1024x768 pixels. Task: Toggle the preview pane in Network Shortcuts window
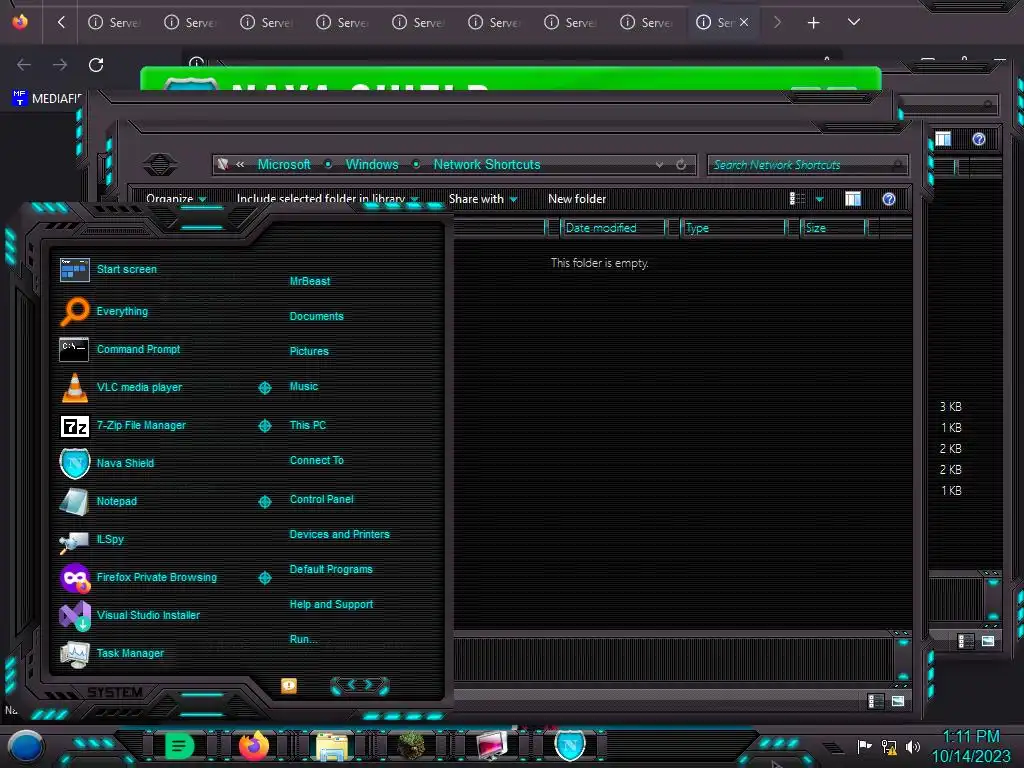pyautogui.click(x=853, y=199)
